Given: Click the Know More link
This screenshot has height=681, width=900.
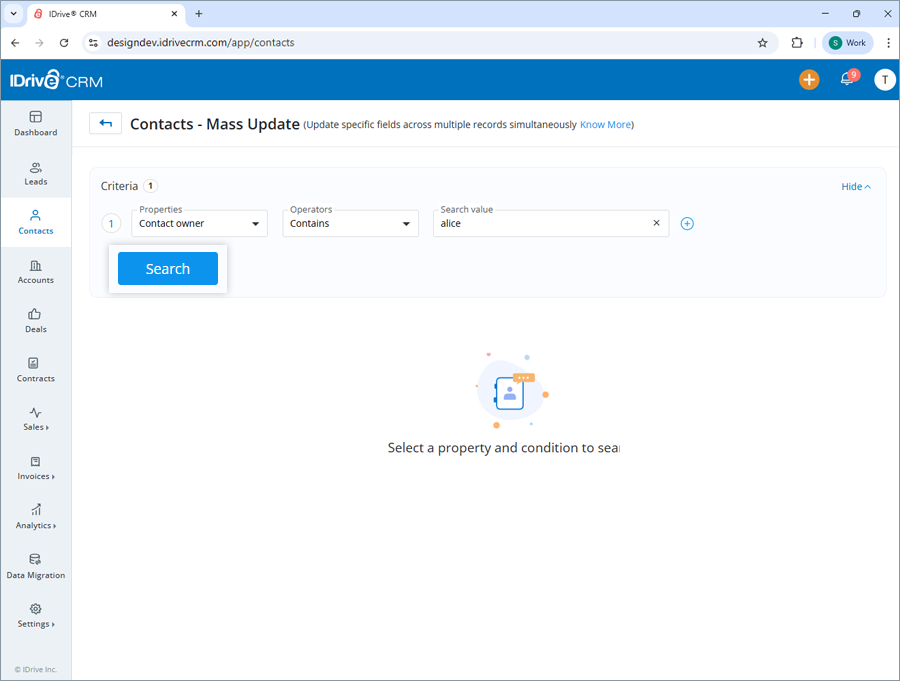Looking at the screenshot, I should pos(605,124).
